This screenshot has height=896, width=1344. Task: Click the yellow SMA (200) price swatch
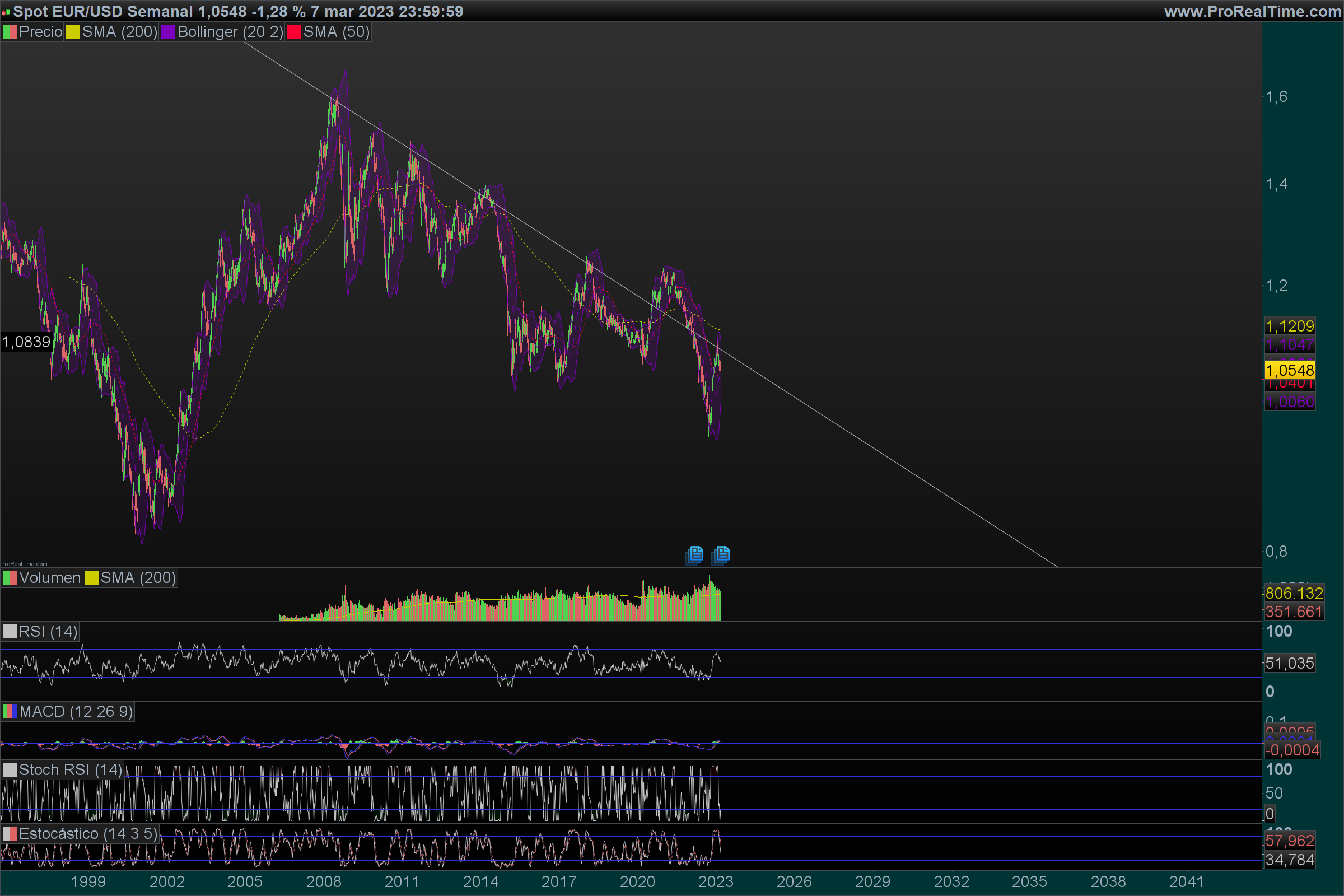pos(73,32)
